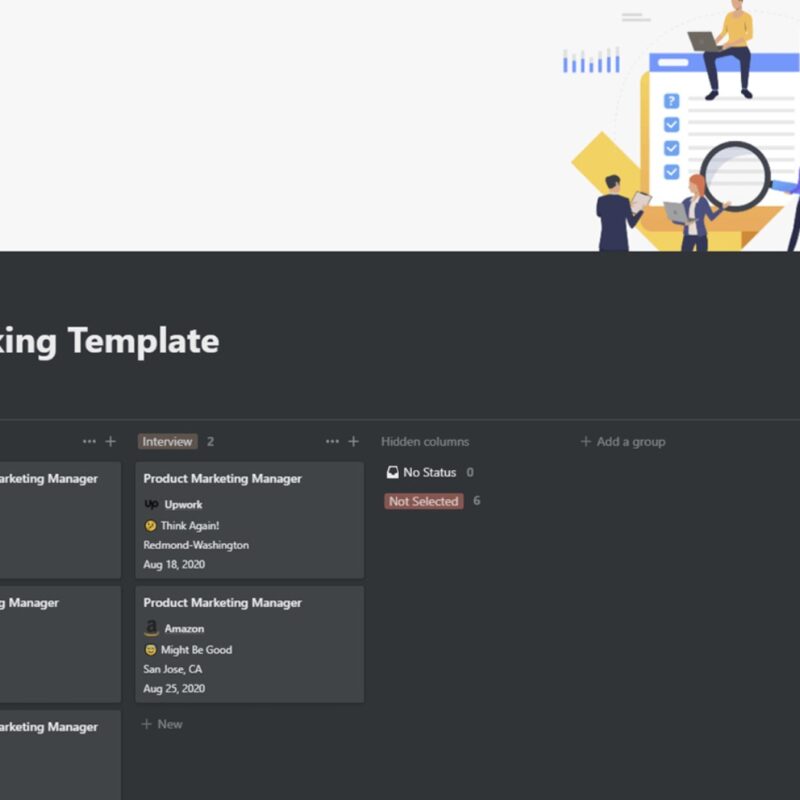Click New below the Interview cards

pyautogui.click(x=162, y=724)
